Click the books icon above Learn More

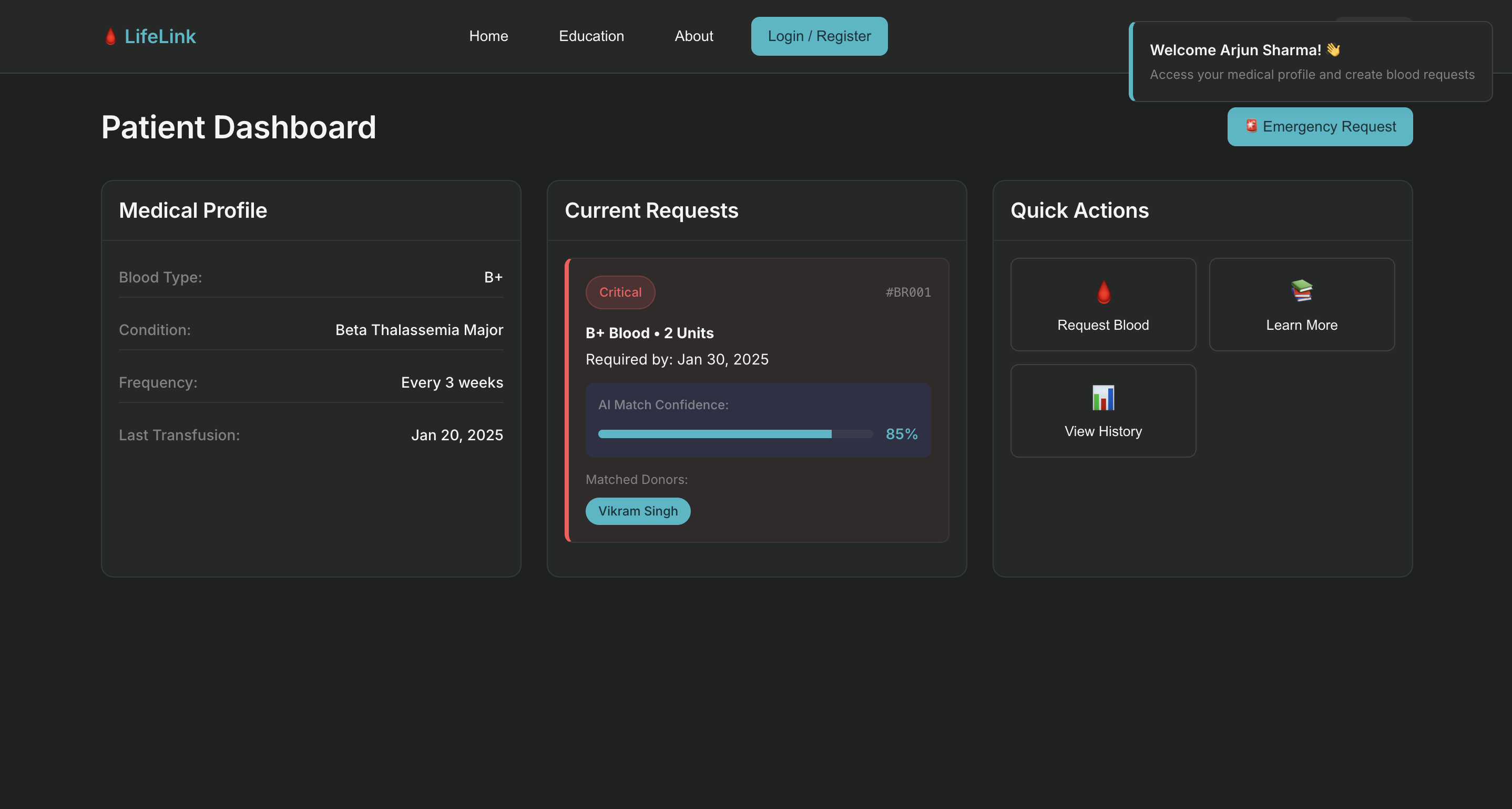coord(1301,290)
